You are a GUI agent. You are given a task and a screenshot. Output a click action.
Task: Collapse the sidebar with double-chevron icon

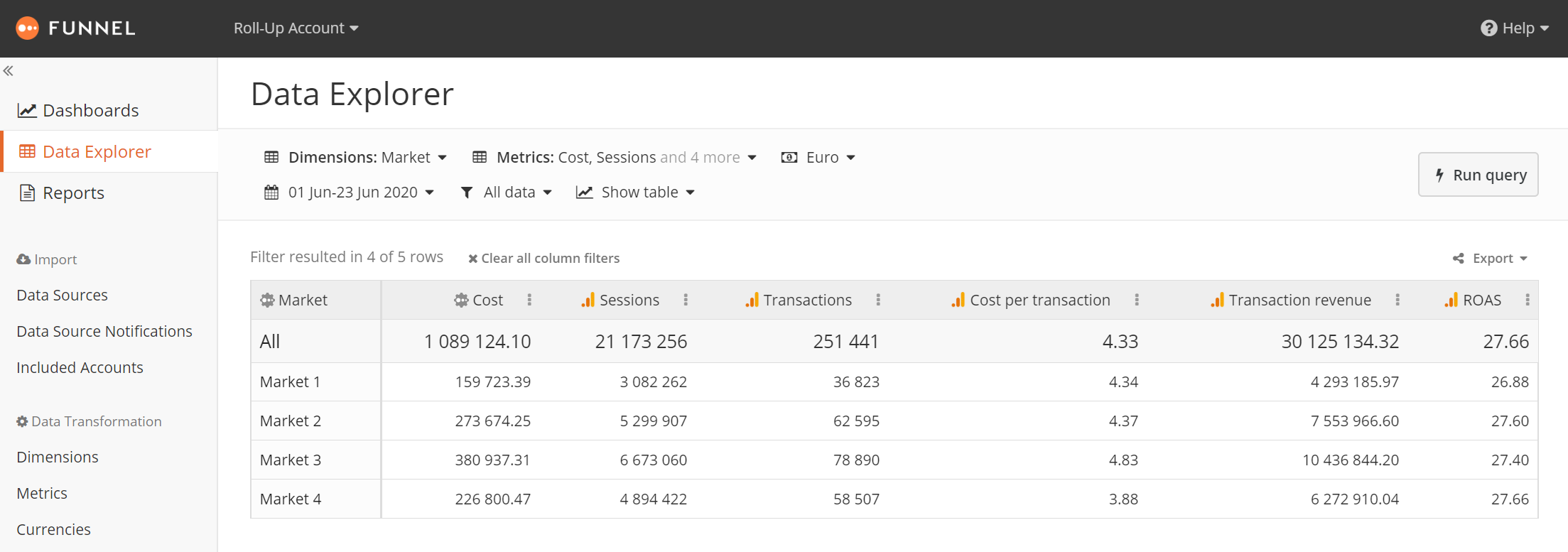pyautogui.click(x=9, y=71)
